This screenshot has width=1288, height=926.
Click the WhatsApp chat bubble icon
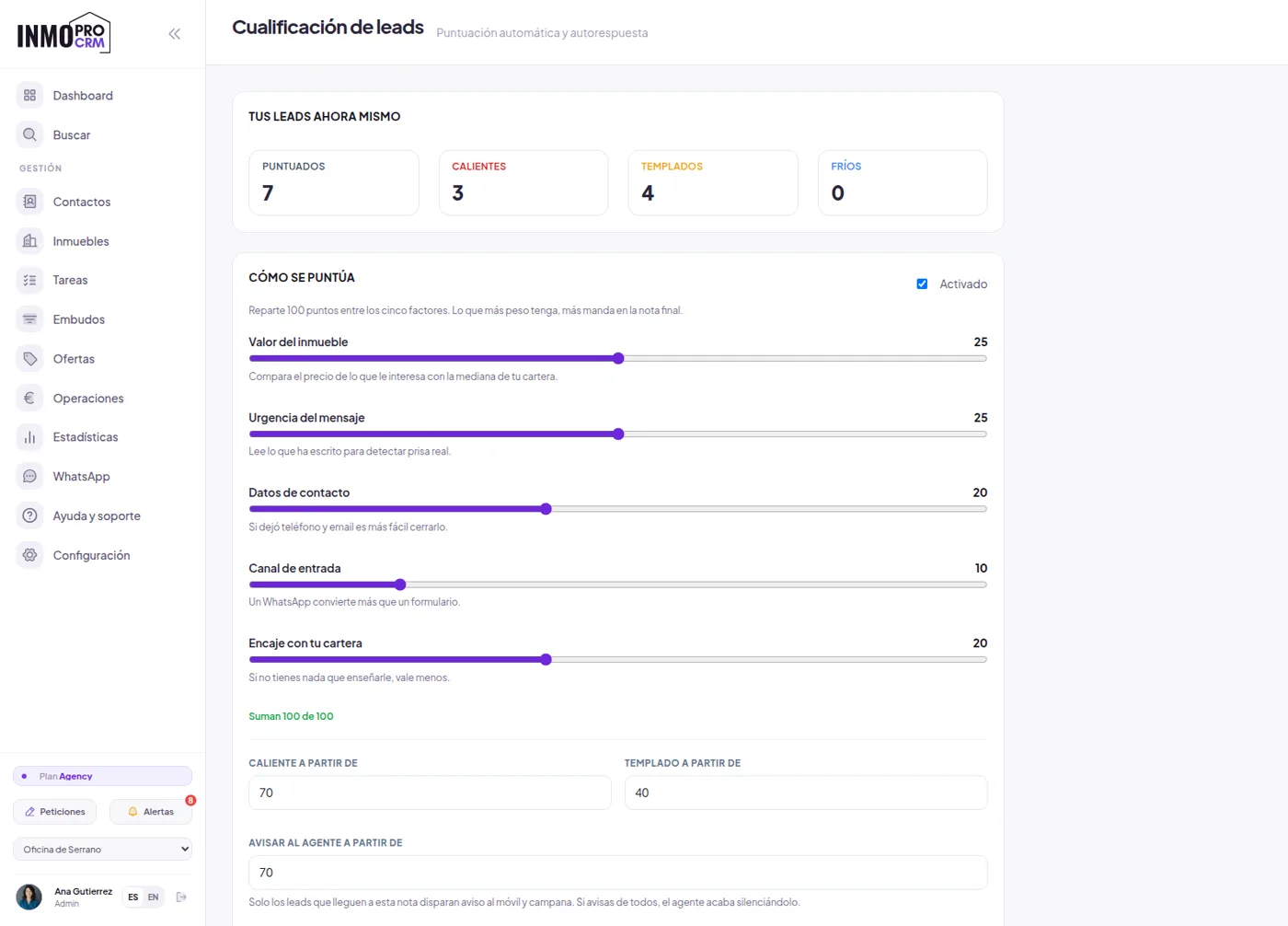[29, 476]
